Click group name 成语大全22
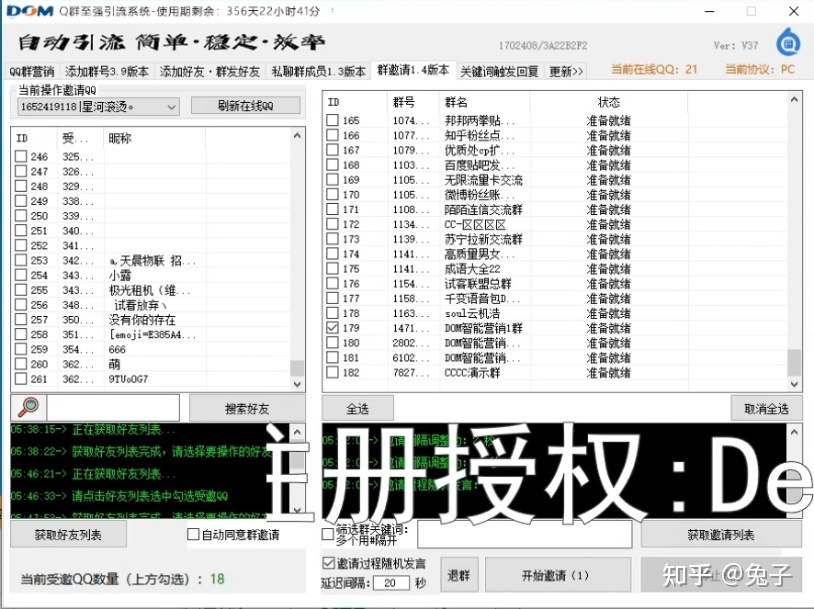The image size is (814, 609). 472,269
